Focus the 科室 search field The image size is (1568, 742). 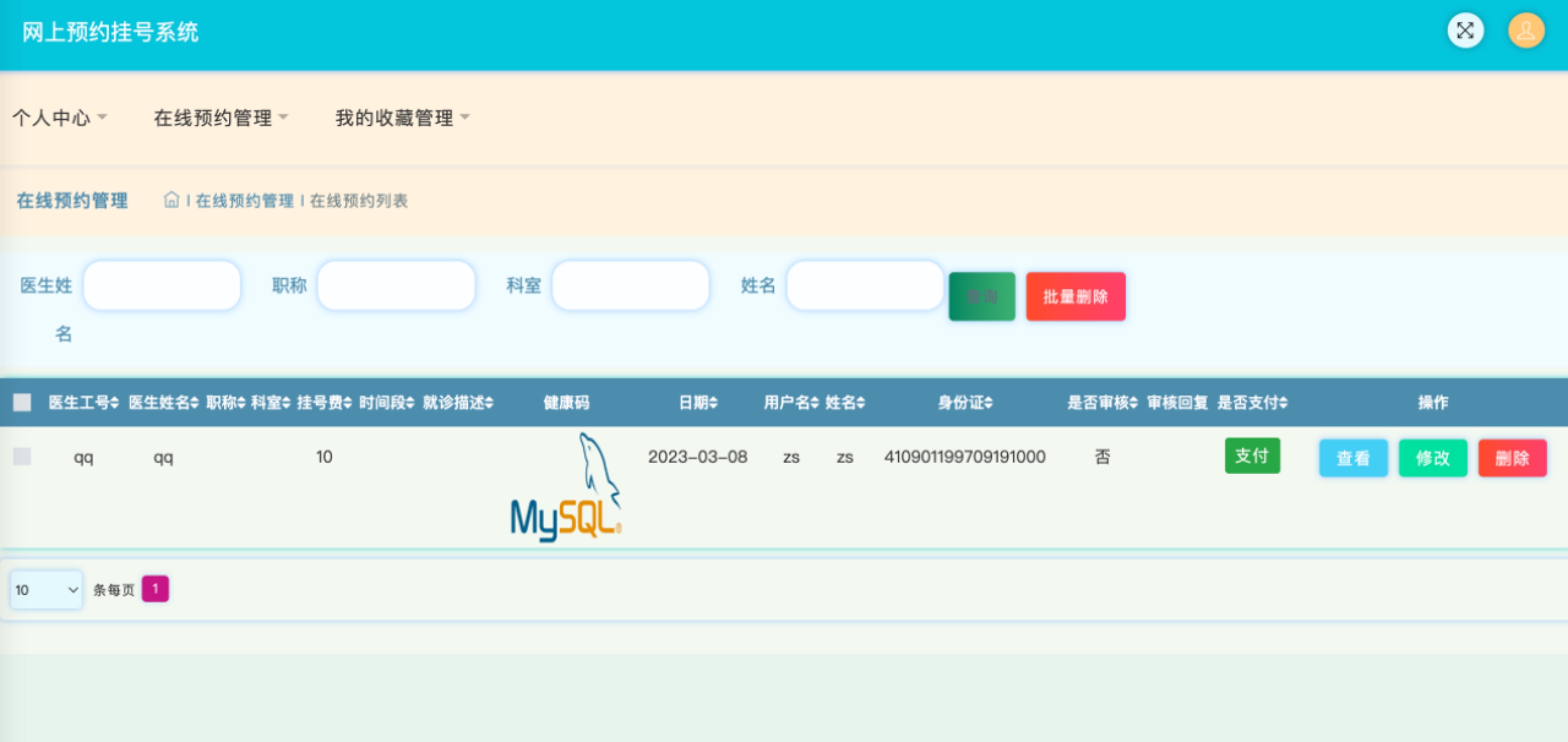pos(630,285)
